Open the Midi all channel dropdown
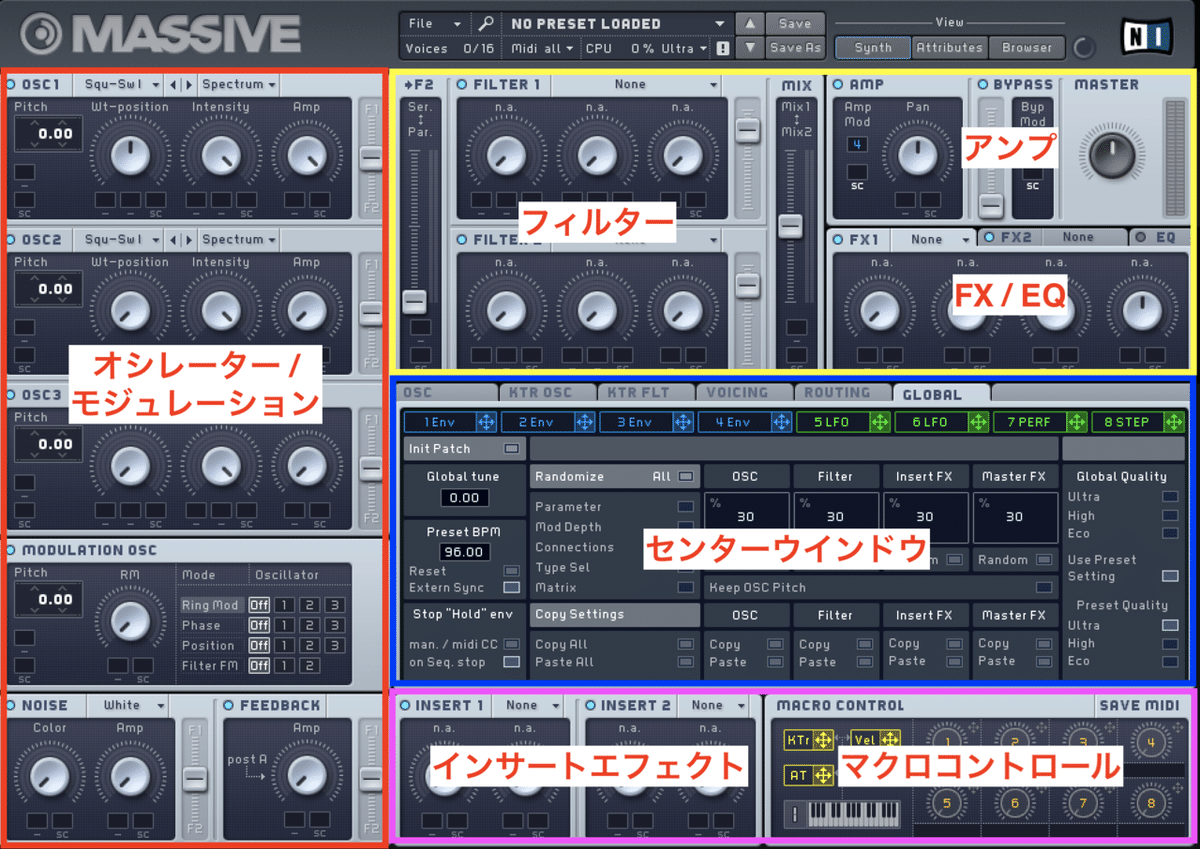The height and width of the screenshot is (849, 1200). tap(543, 48)
